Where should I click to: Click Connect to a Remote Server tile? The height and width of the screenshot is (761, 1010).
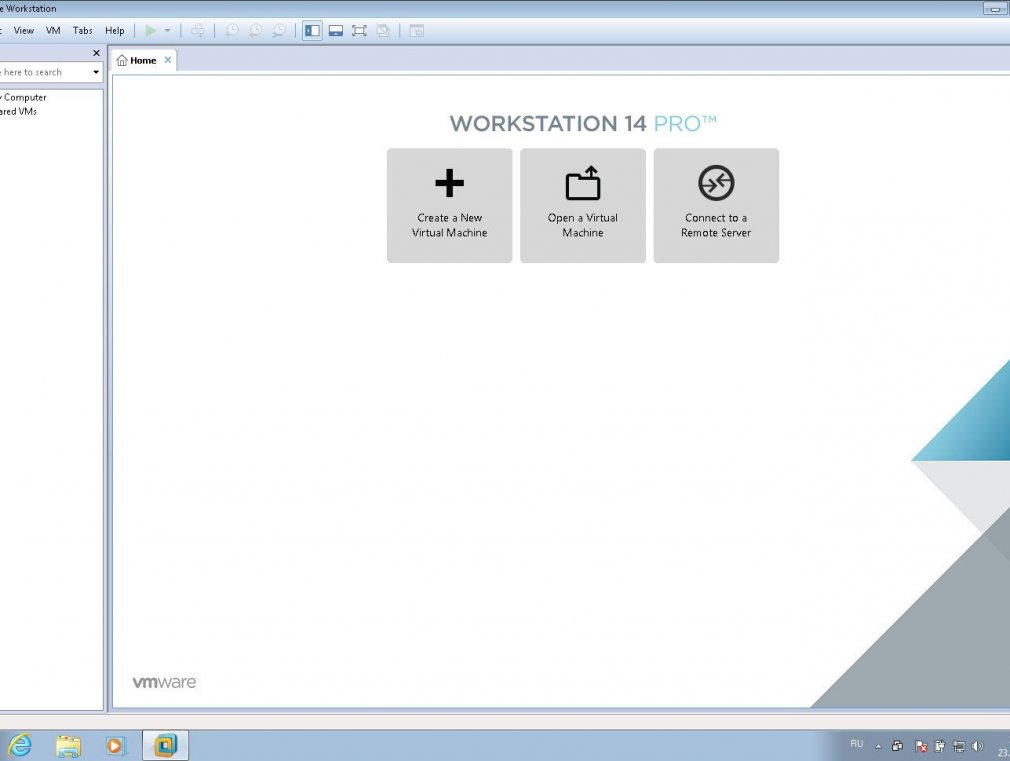pyautogui.click(x=716, y=206)
